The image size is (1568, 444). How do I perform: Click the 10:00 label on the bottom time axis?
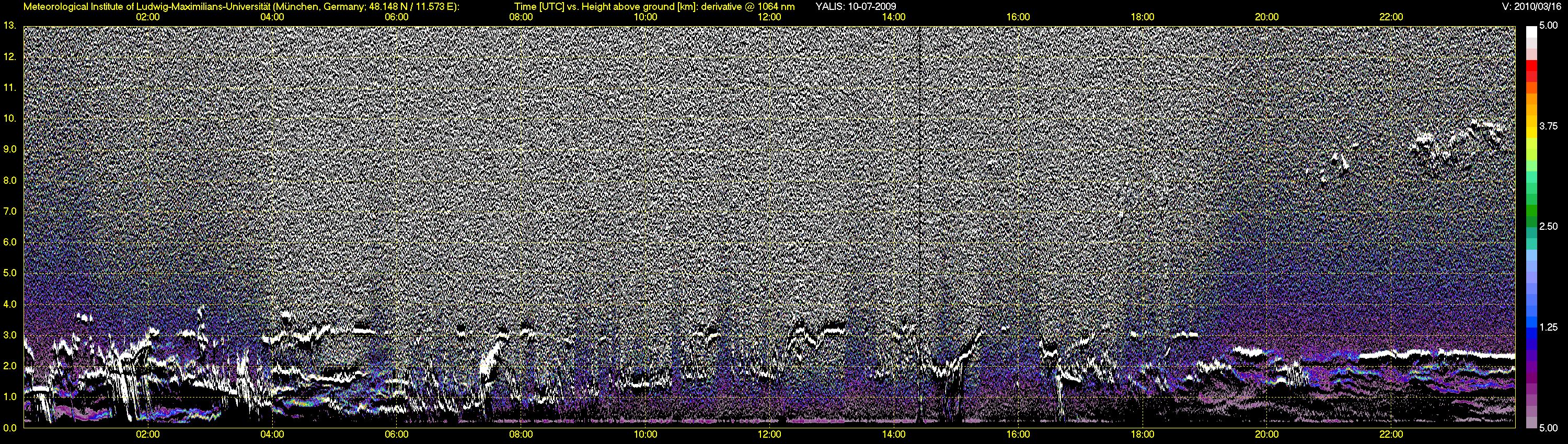(645, 434)
